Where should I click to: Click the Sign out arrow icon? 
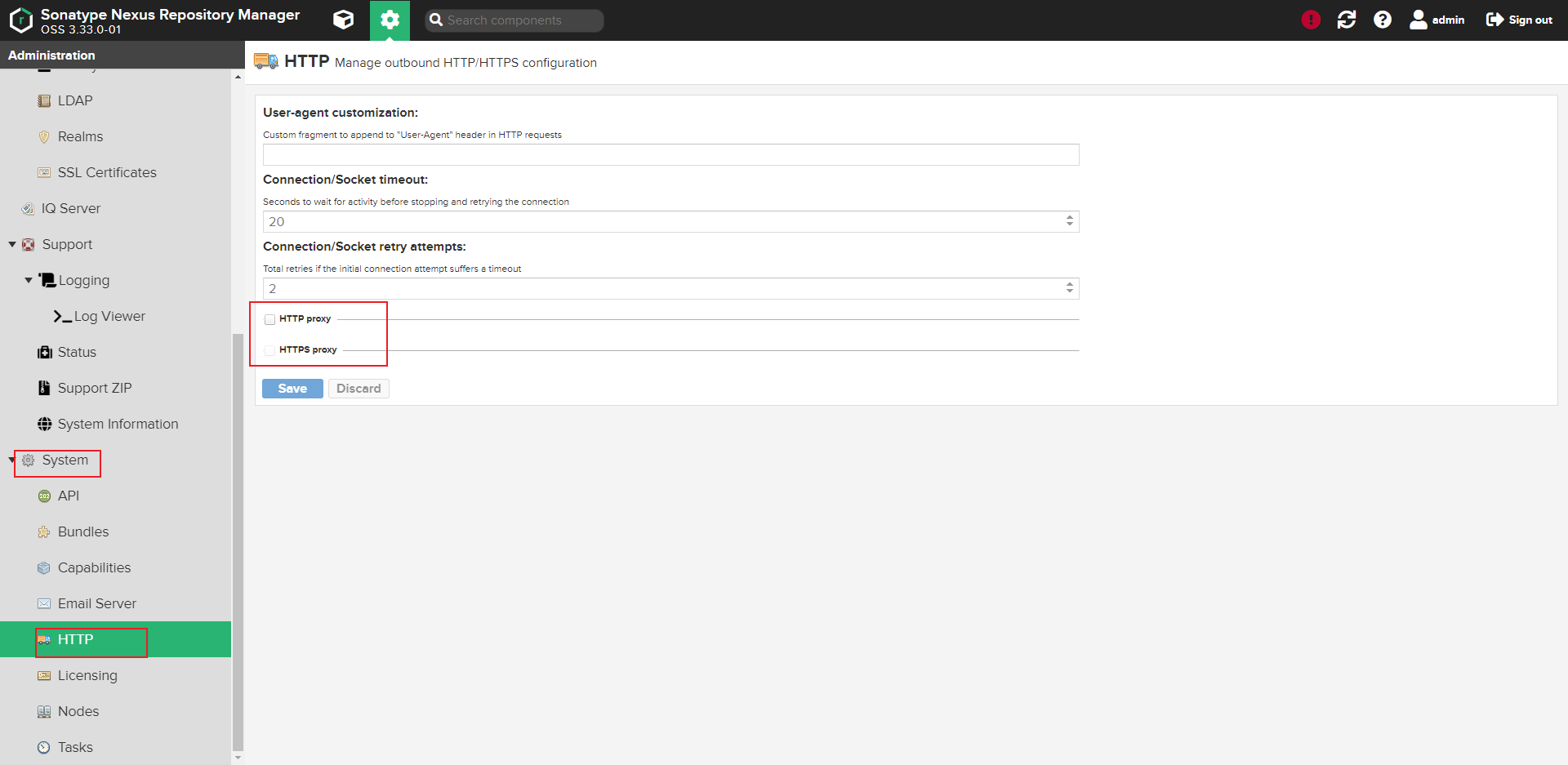click(x=1494, y=20)
